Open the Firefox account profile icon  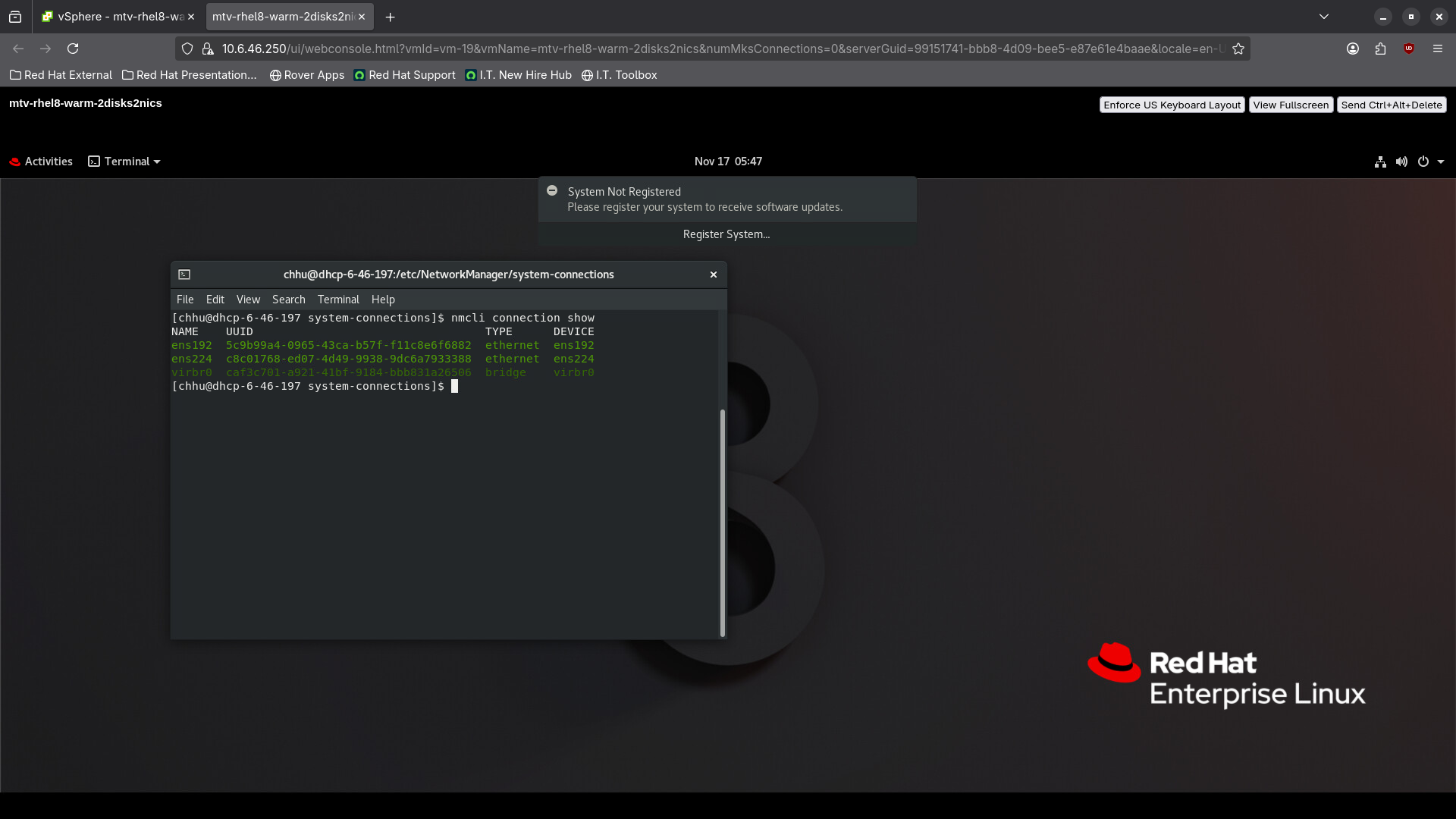[x=1352, y=49]
